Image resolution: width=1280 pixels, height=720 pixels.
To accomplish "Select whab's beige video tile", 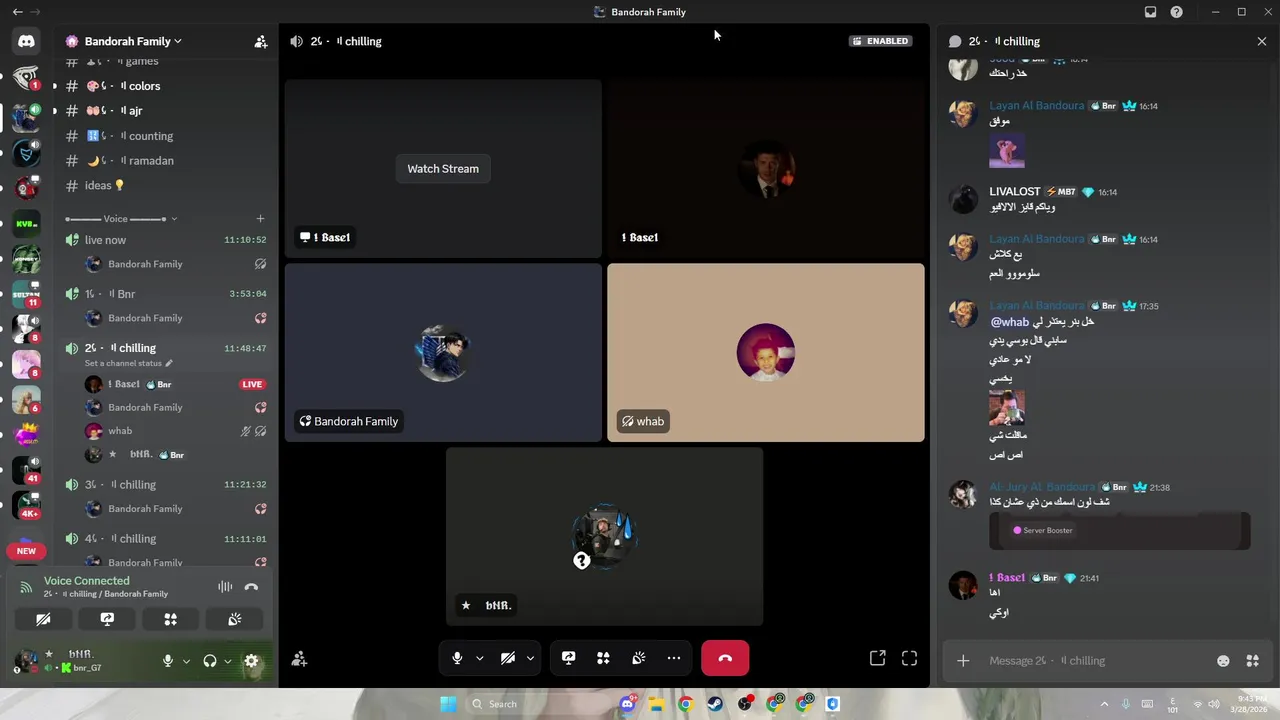I will (766, 353).
